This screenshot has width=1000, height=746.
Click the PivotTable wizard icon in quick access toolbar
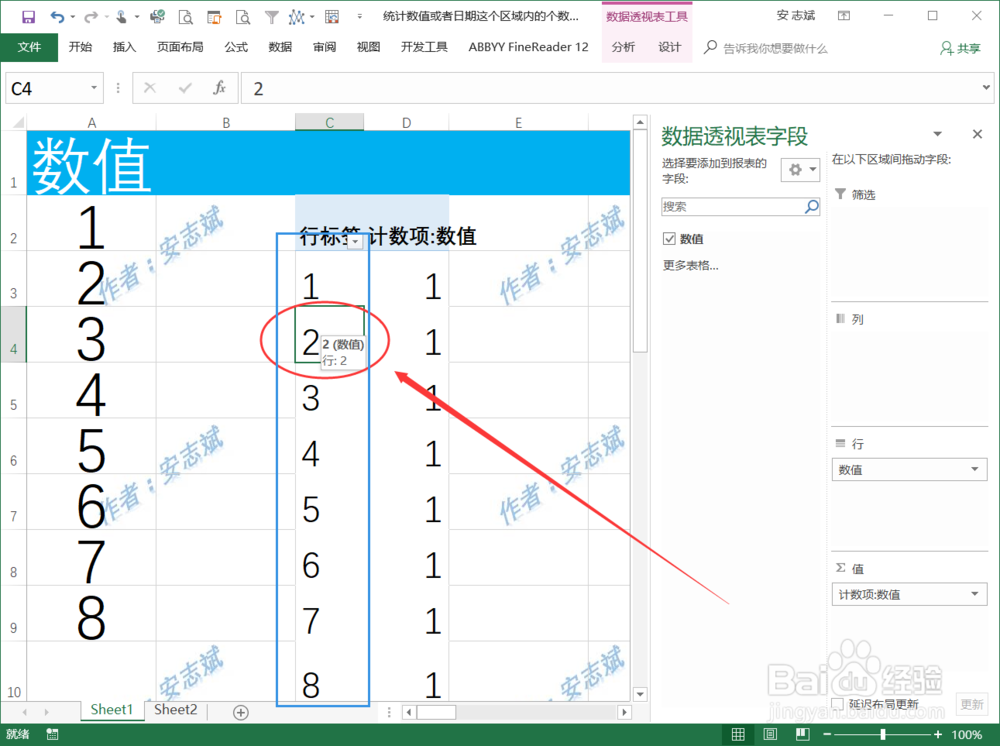(332, 17)
